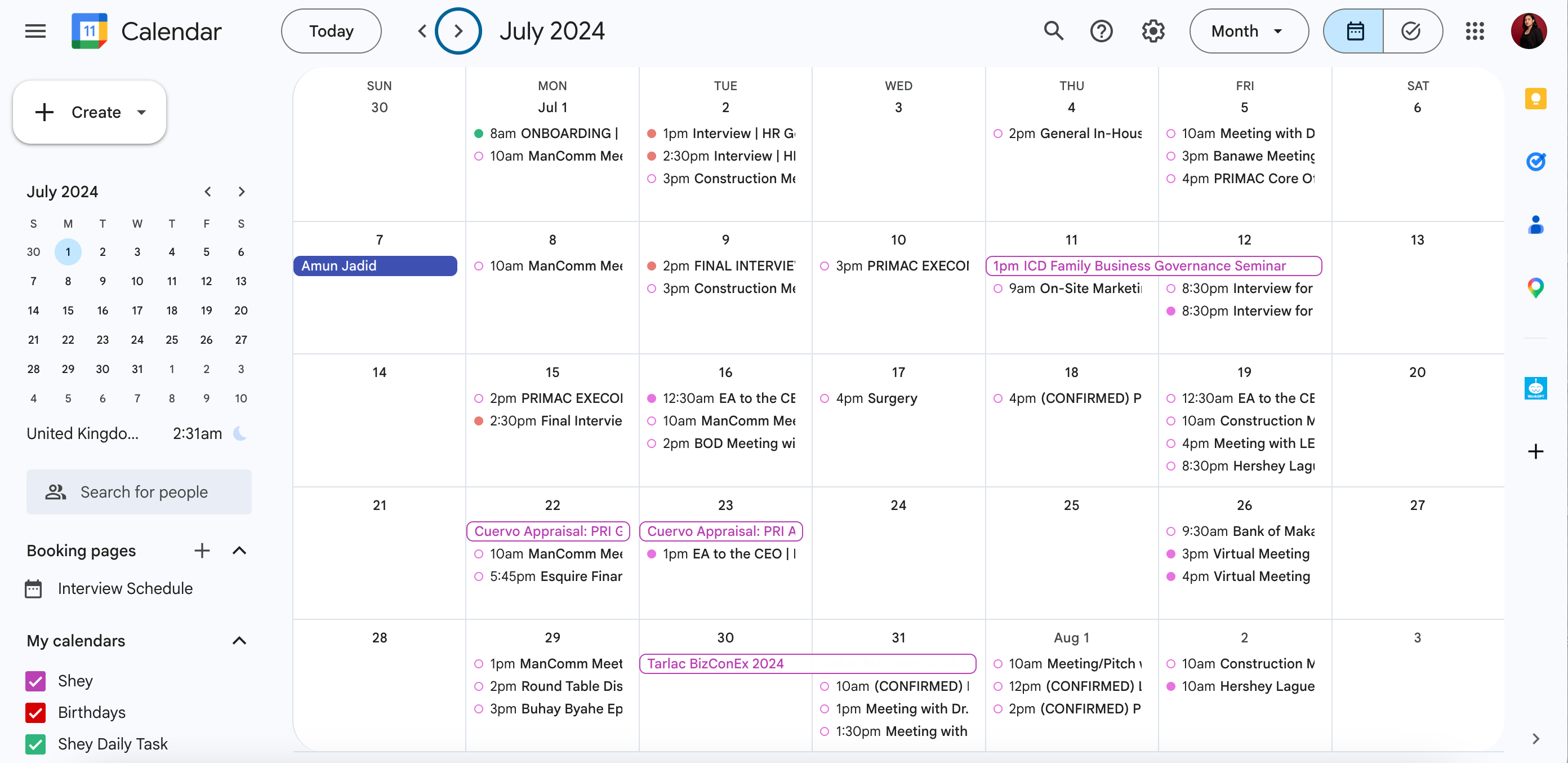Toggle the Shey calendar checkbox

pyautogui.click(x=35, y=681)
